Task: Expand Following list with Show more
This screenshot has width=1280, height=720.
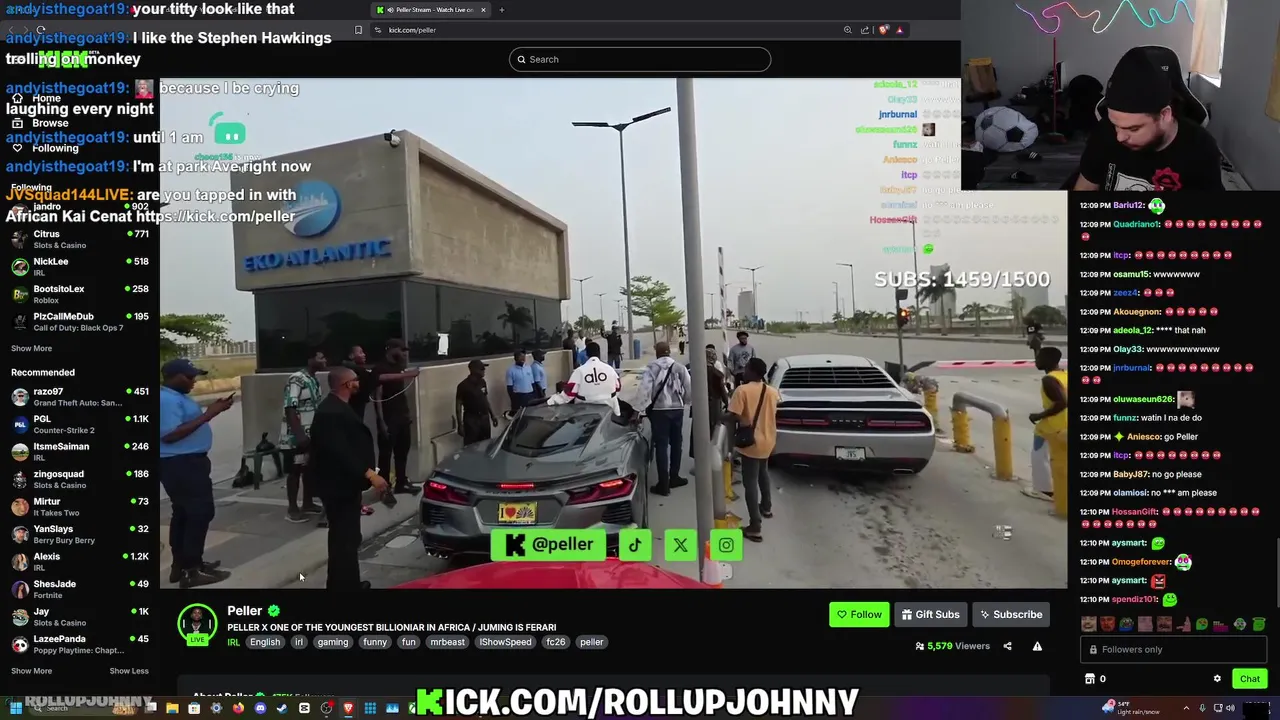Action: [31, 348]
